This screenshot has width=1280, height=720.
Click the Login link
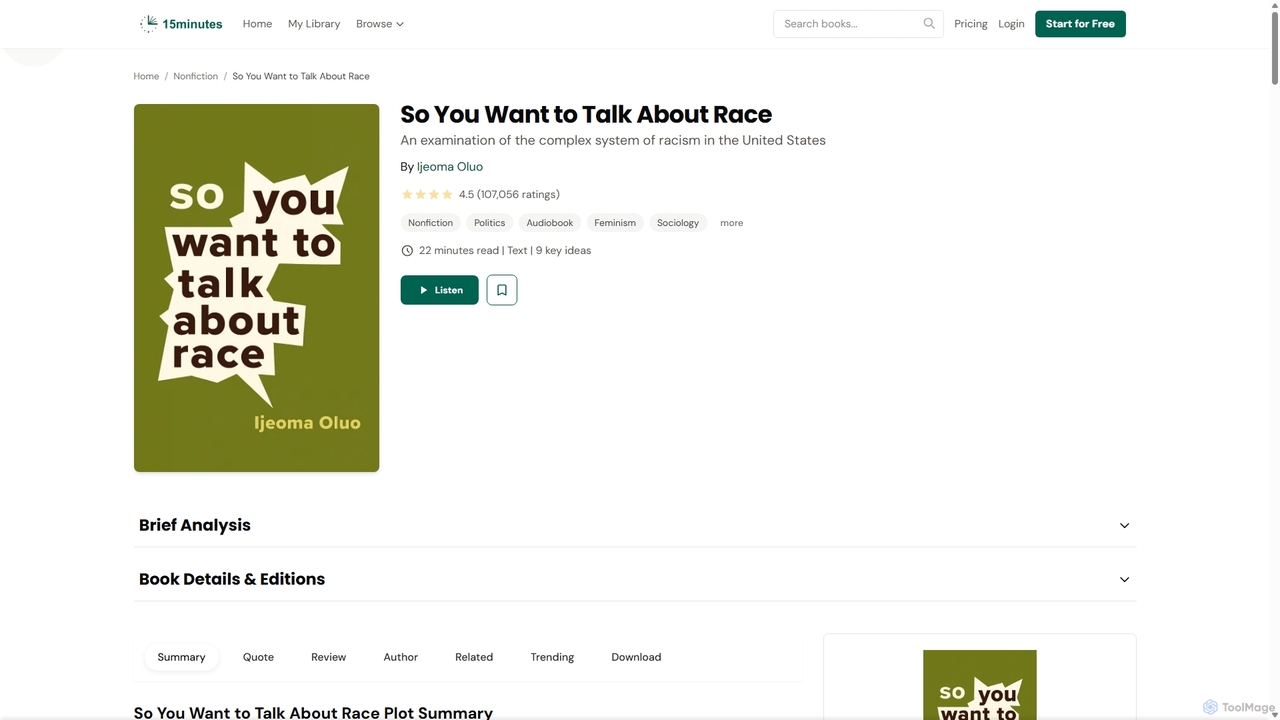1011,24
